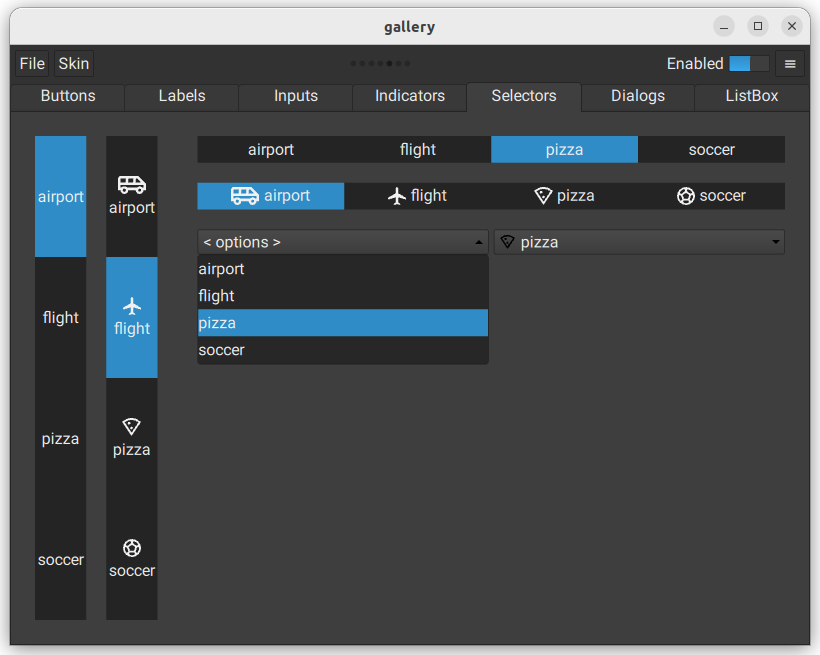Choose soccer in the open dropdown list
Image resolution: width=820 pixels, height=655 pixels.
[343, 350]
